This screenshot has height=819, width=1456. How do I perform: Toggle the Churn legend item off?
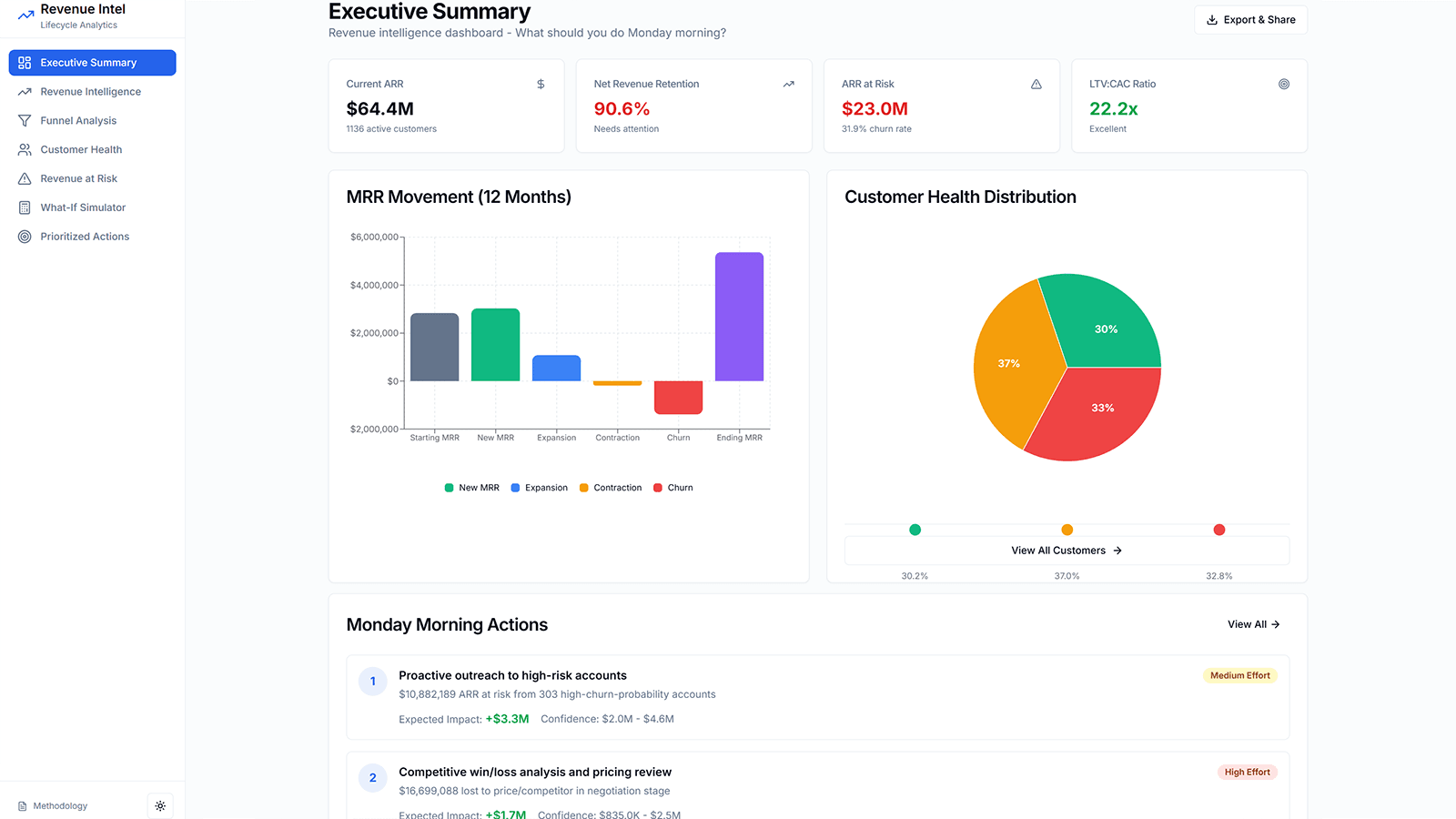[x=672, y=487]
